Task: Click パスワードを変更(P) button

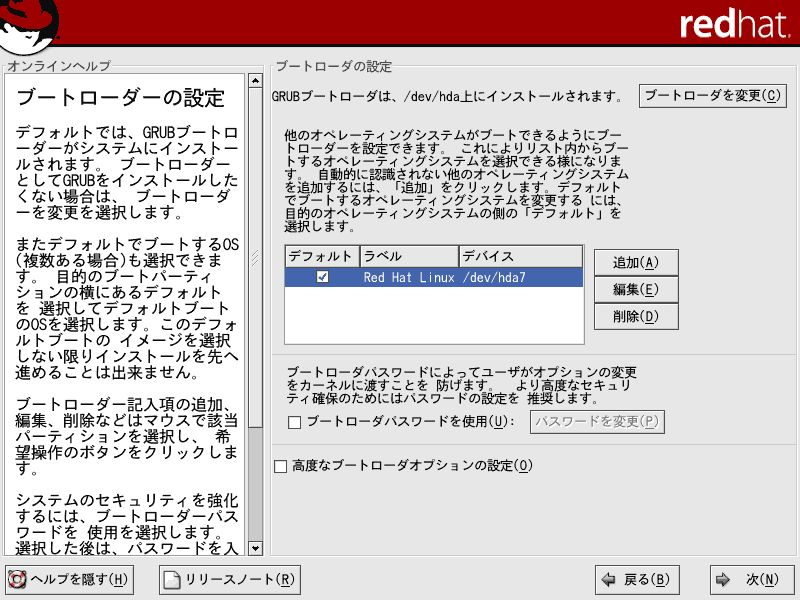Action: point(597,422)
